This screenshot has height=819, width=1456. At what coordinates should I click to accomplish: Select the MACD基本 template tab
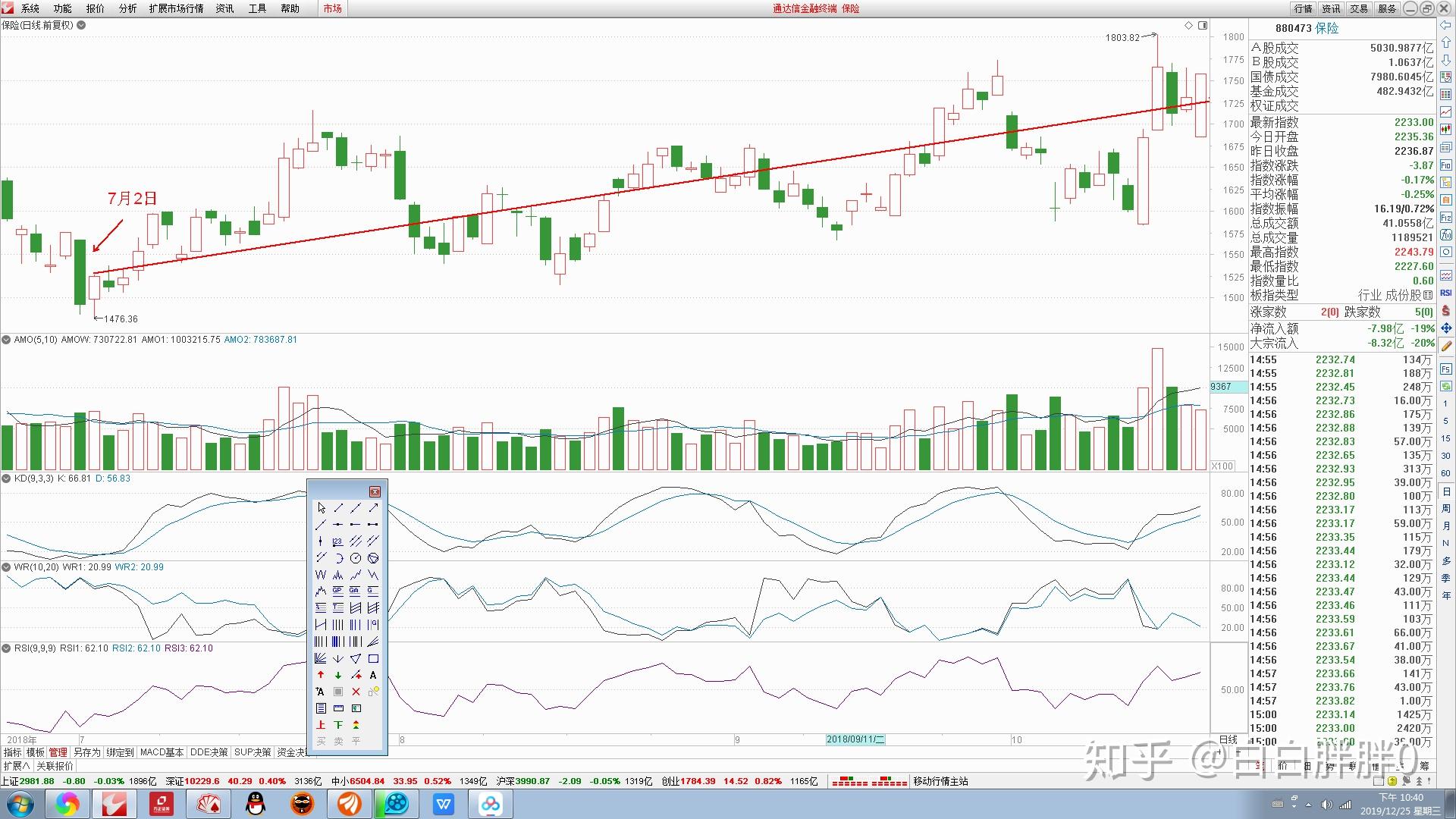click(x=162, y=752)
